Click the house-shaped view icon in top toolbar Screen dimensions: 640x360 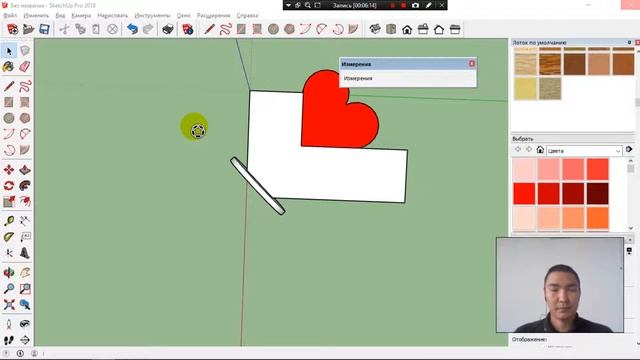pyautogui.click(x=407, y=29)
